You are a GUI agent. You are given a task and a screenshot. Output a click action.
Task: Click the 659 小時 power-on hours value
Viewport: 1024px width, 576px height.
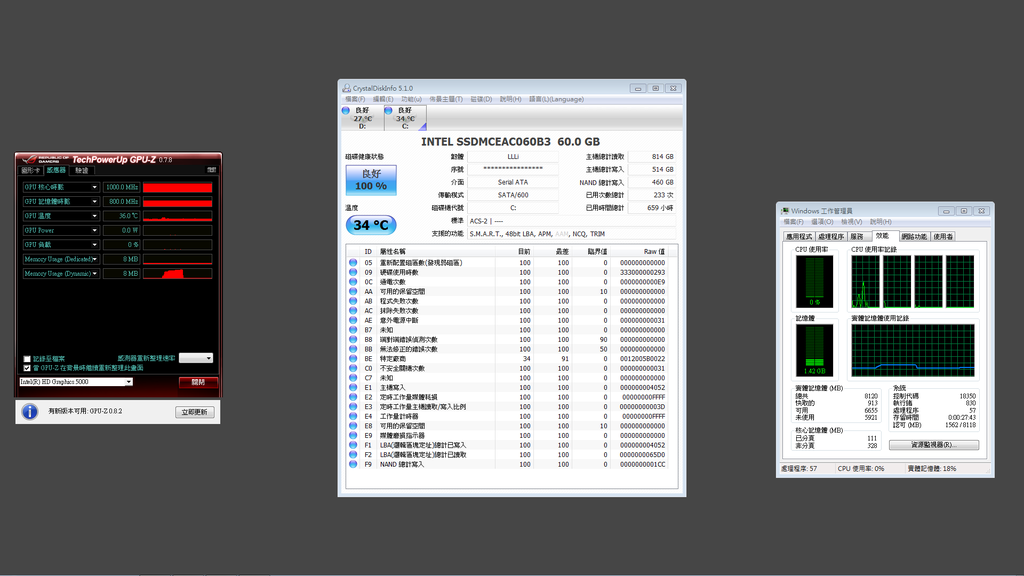click(x=660, y=208)
